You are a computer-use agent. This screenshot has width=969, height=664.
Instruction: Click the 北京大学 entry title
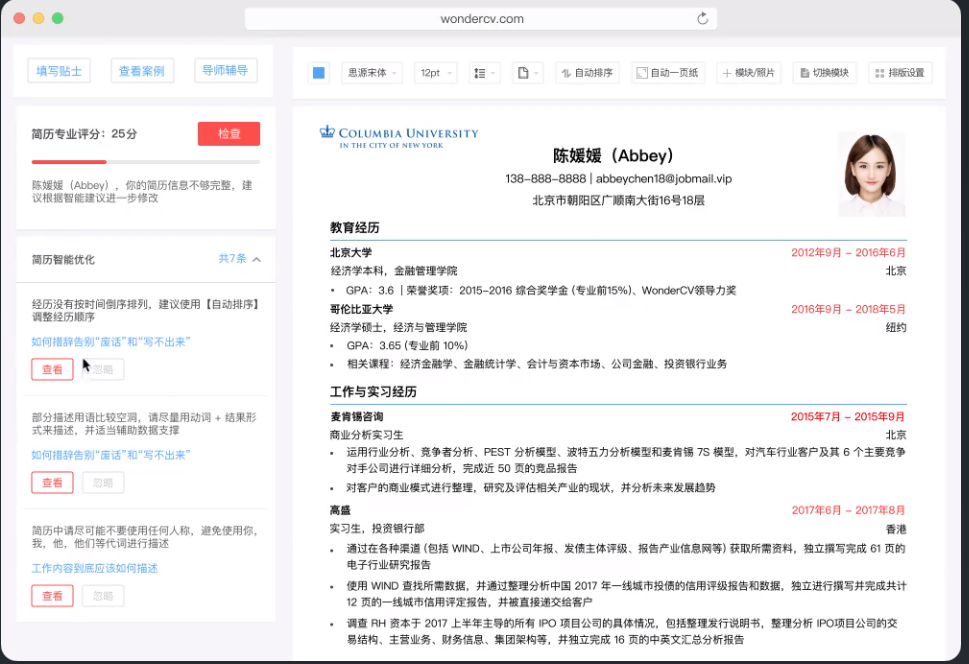(x=351, y=252)
